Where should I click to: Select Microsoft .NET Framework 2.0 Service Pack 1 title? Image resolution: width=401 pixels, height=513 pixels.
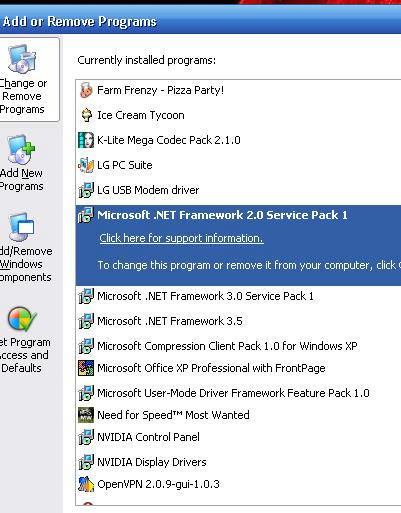(x=222, y=215)
